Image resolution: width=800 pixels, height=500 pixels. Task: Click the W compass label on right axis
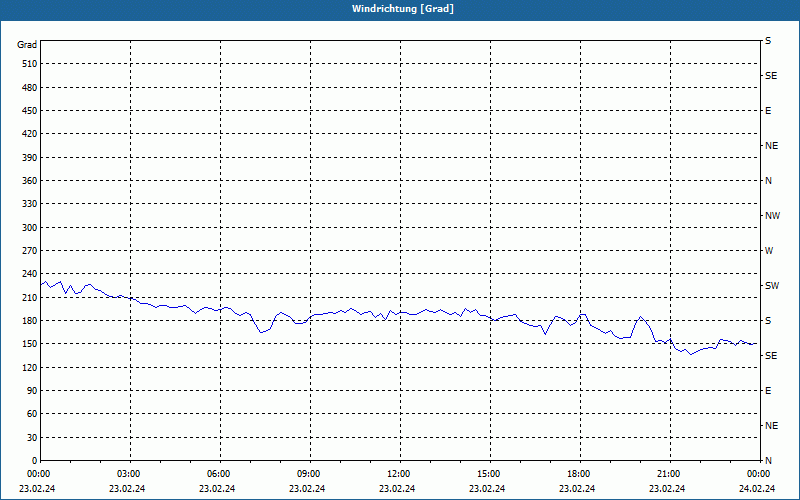(x=769, y=251)
